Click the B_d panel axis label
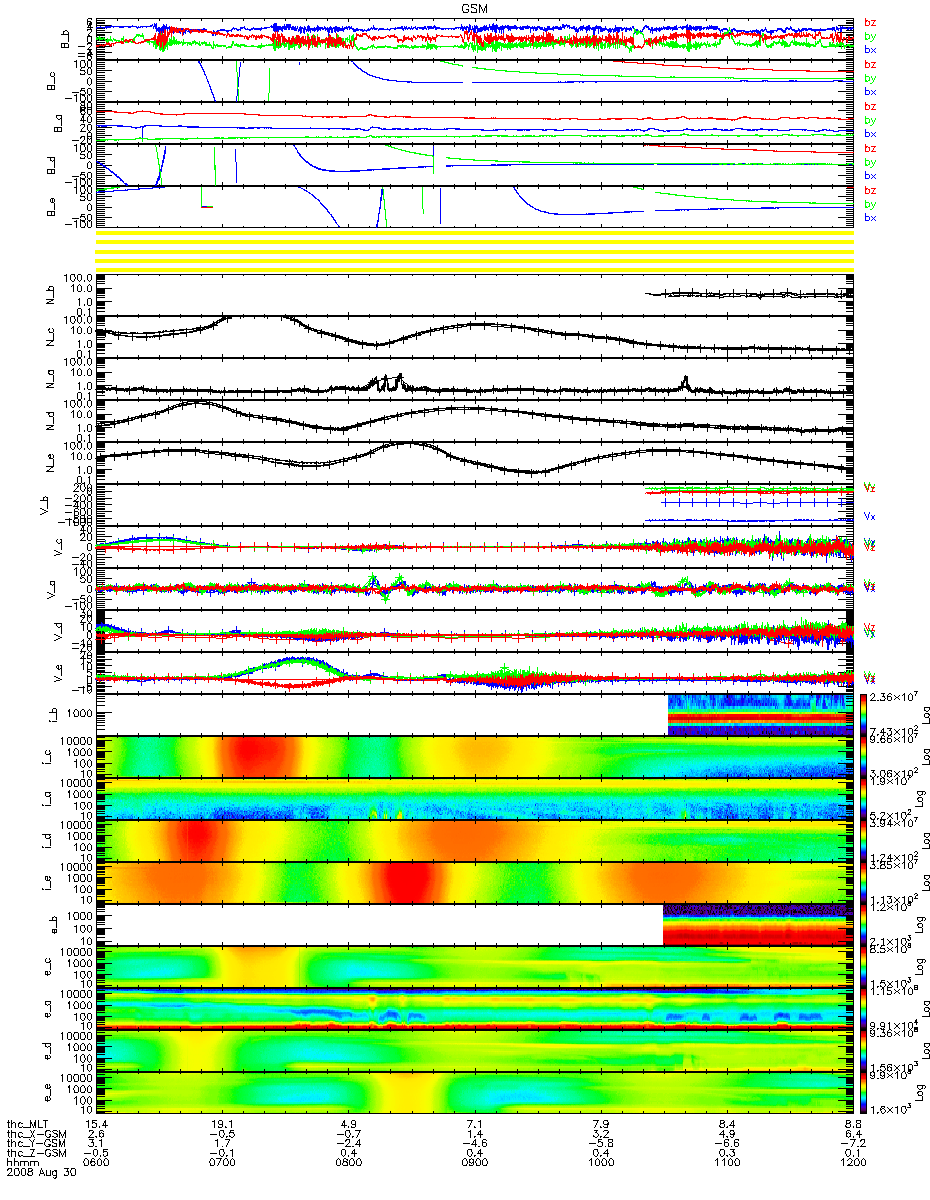The image size is (930, 1200). coord(53,165)
